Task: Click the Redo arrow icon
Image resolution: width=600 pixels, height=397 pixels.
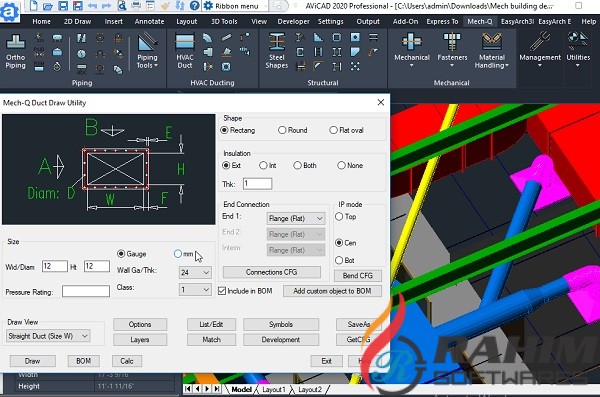Action: tap(106, 6)
